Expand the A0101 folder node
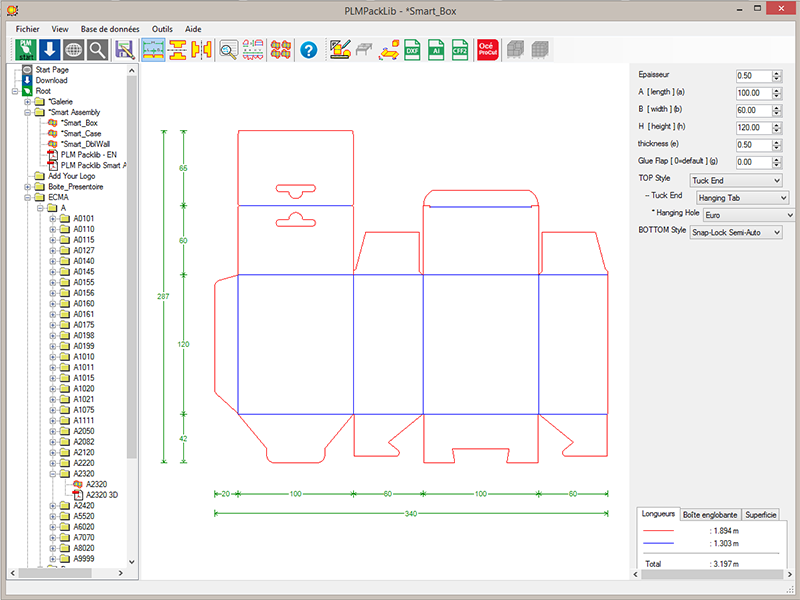Image resolution: width=800 pixels, height=600 pixels. (x=53, y=219)
